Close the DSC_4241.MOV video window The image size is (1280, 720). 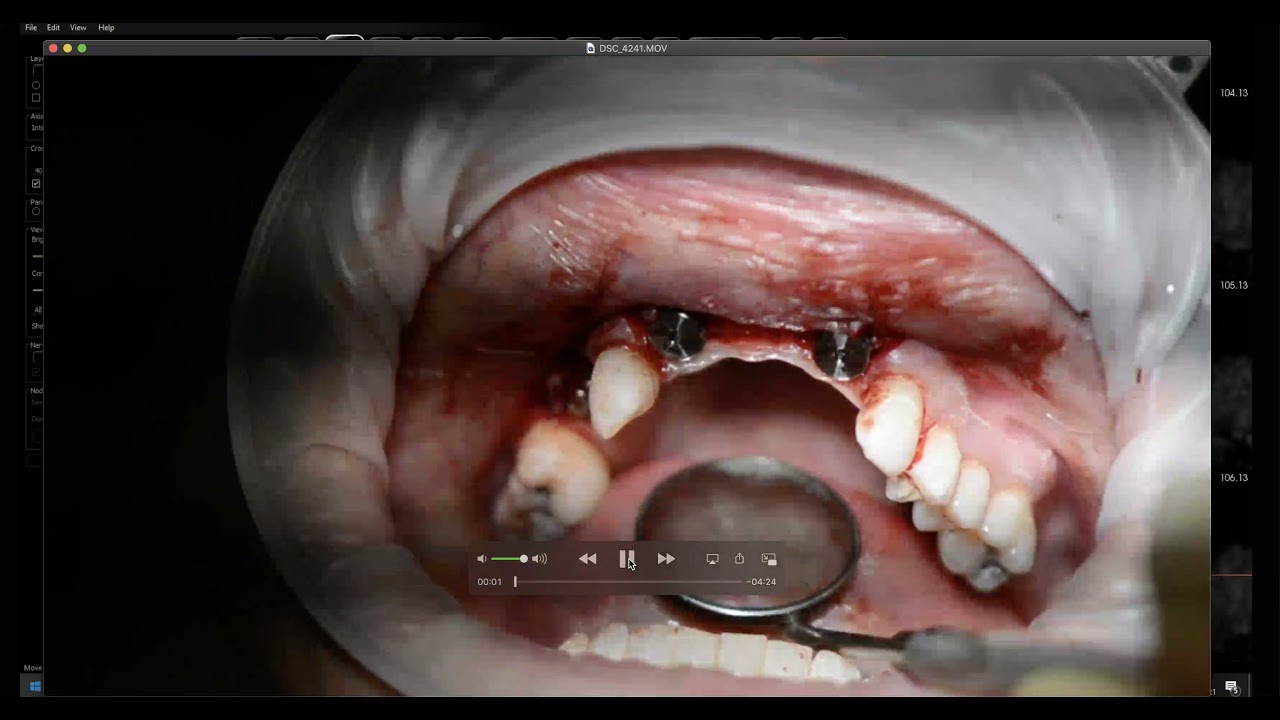pos(53,48)
